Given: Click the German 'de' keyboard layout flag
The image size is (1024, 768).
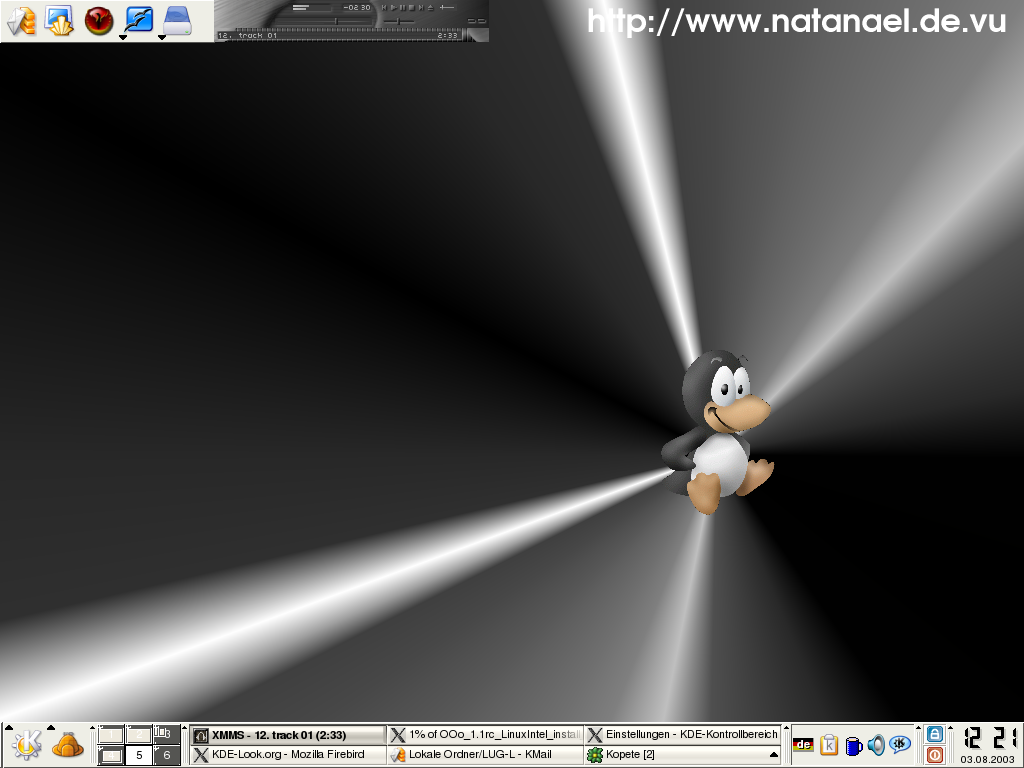Looking at the screenshot, I should pyautogui.click(x=803, y=744).
